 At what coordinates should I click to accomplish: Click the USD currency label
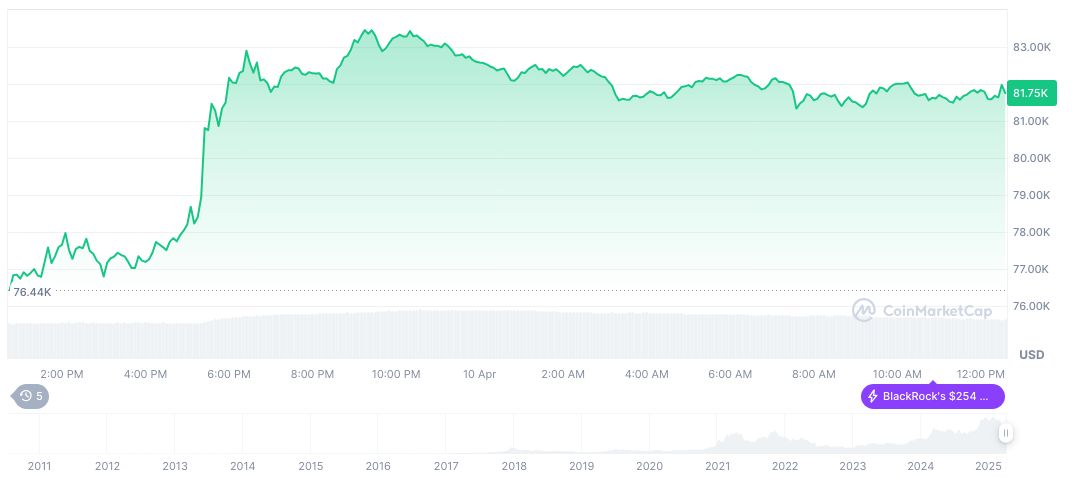[1031, 355]
